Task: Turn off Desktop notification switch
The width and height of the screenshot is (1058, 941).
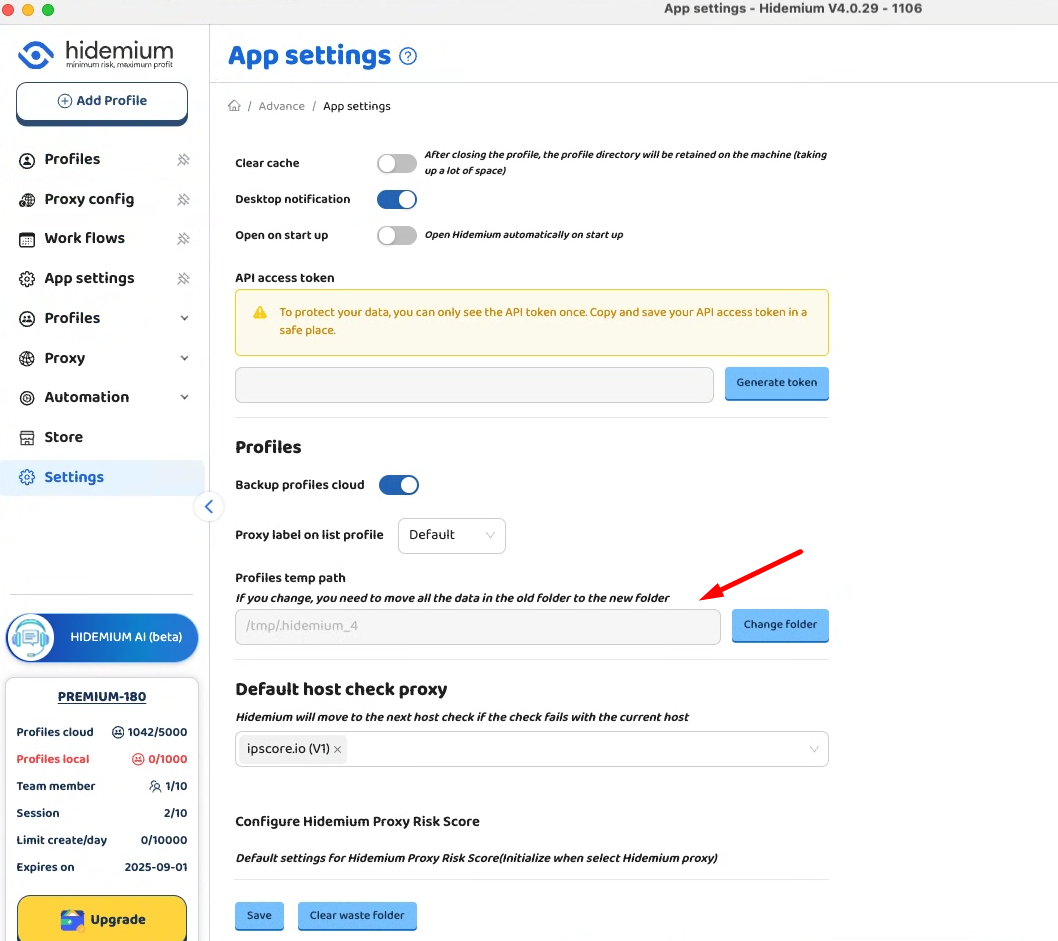Action: (396, 199)
